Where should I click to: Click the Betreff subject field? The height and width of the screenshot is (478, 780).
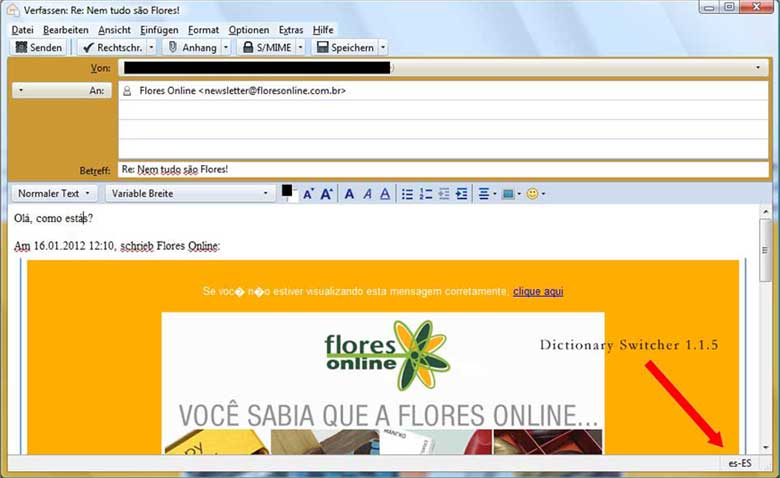click(443, 169)
